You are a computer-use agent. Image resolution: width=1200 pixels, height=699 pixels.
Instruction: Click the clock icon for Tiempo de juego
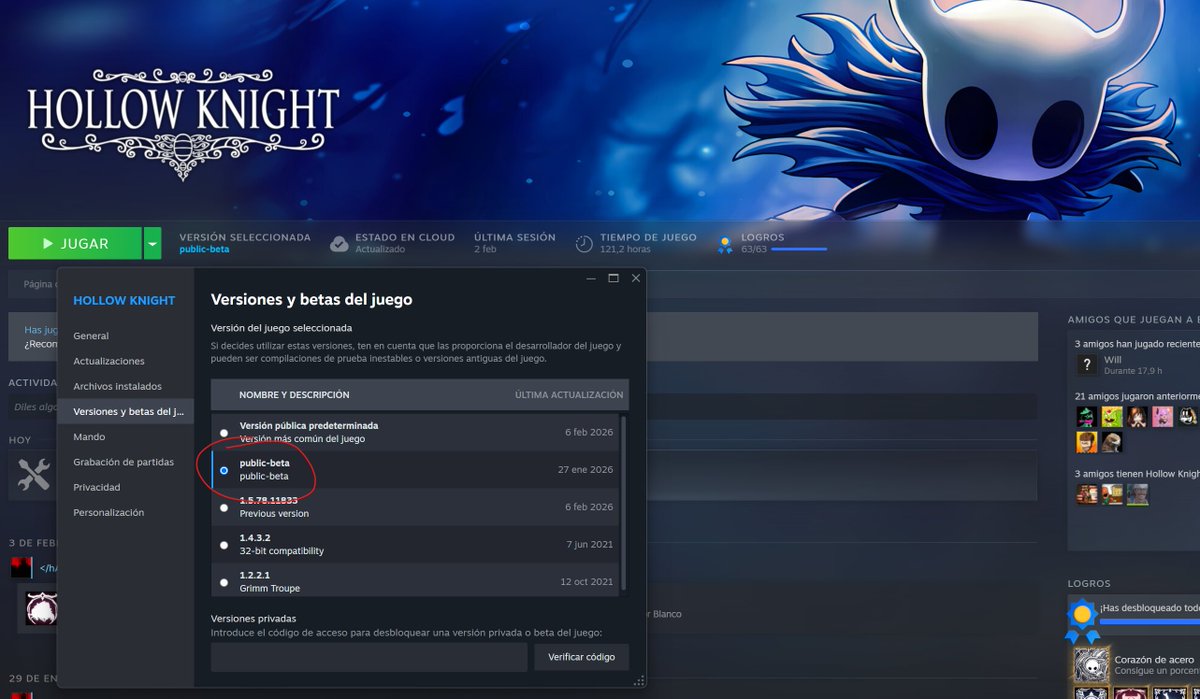point(584,243)
